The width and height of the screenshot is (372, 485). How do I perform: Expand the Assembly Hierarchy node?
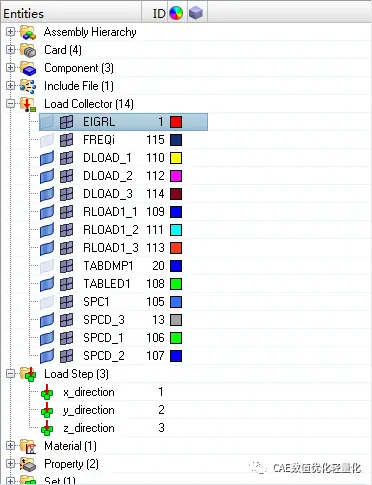[10, 32]
